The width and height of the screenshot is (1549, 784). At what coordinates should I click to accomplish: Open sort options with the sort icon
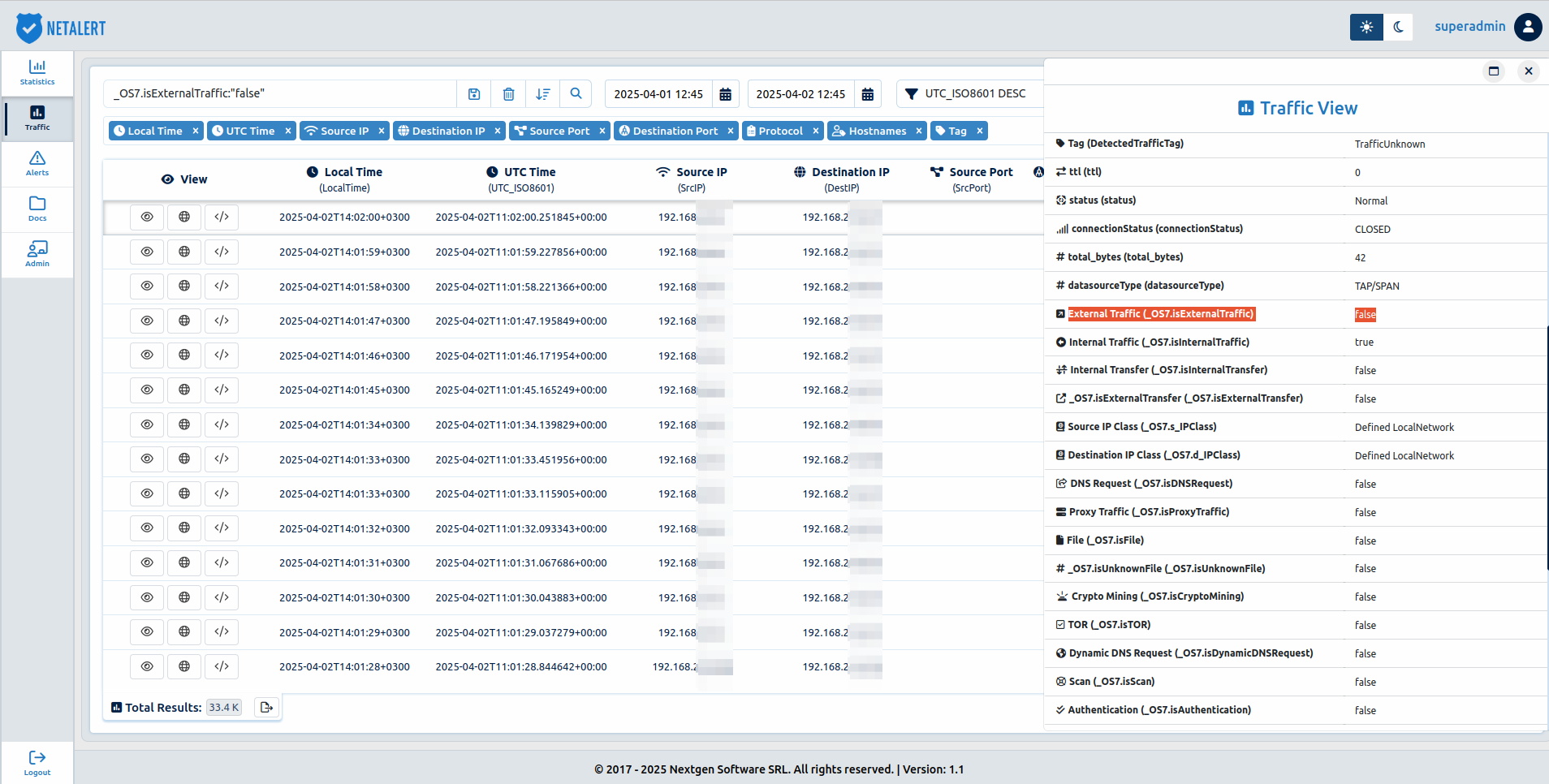point(542,93)
